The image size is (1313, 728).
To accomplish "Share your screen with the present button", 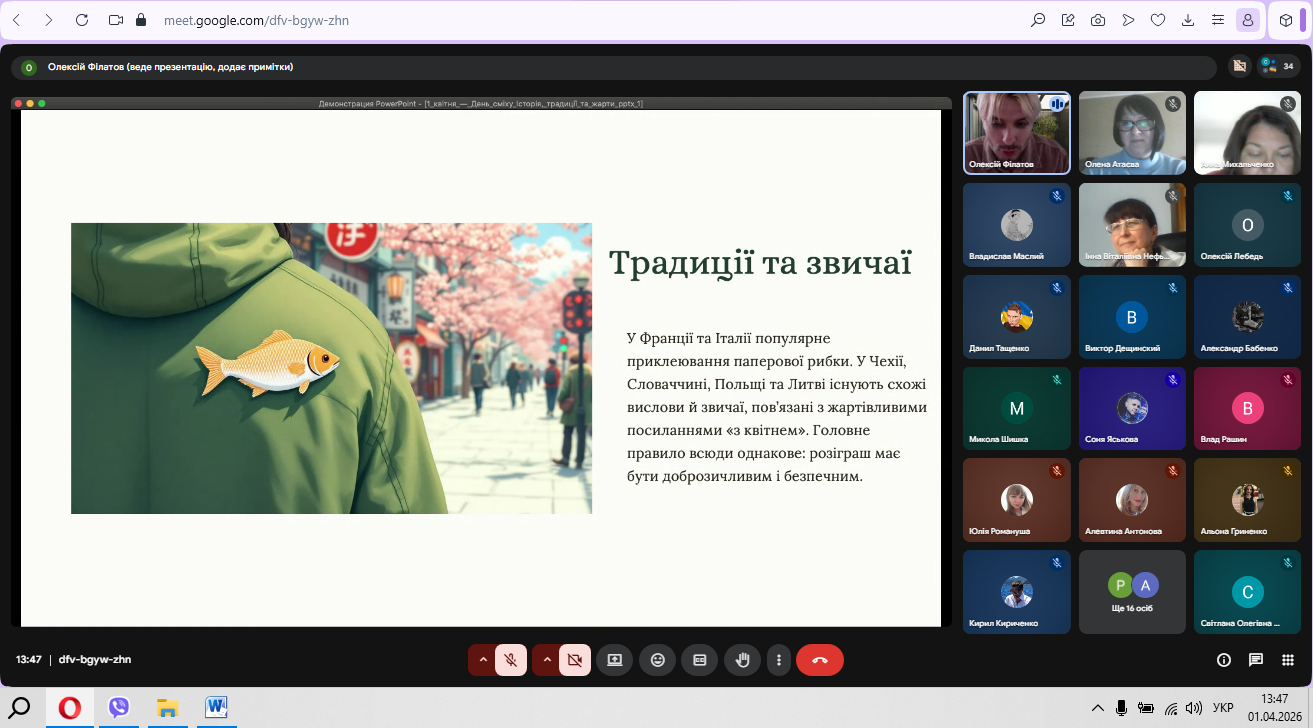I will 614,660.
